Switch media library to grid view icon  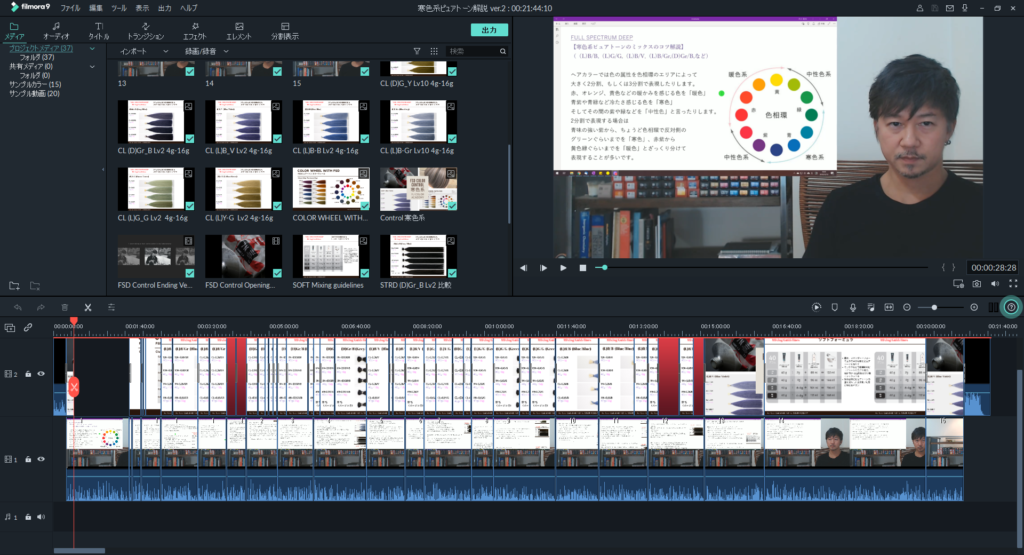pos(433,51)
